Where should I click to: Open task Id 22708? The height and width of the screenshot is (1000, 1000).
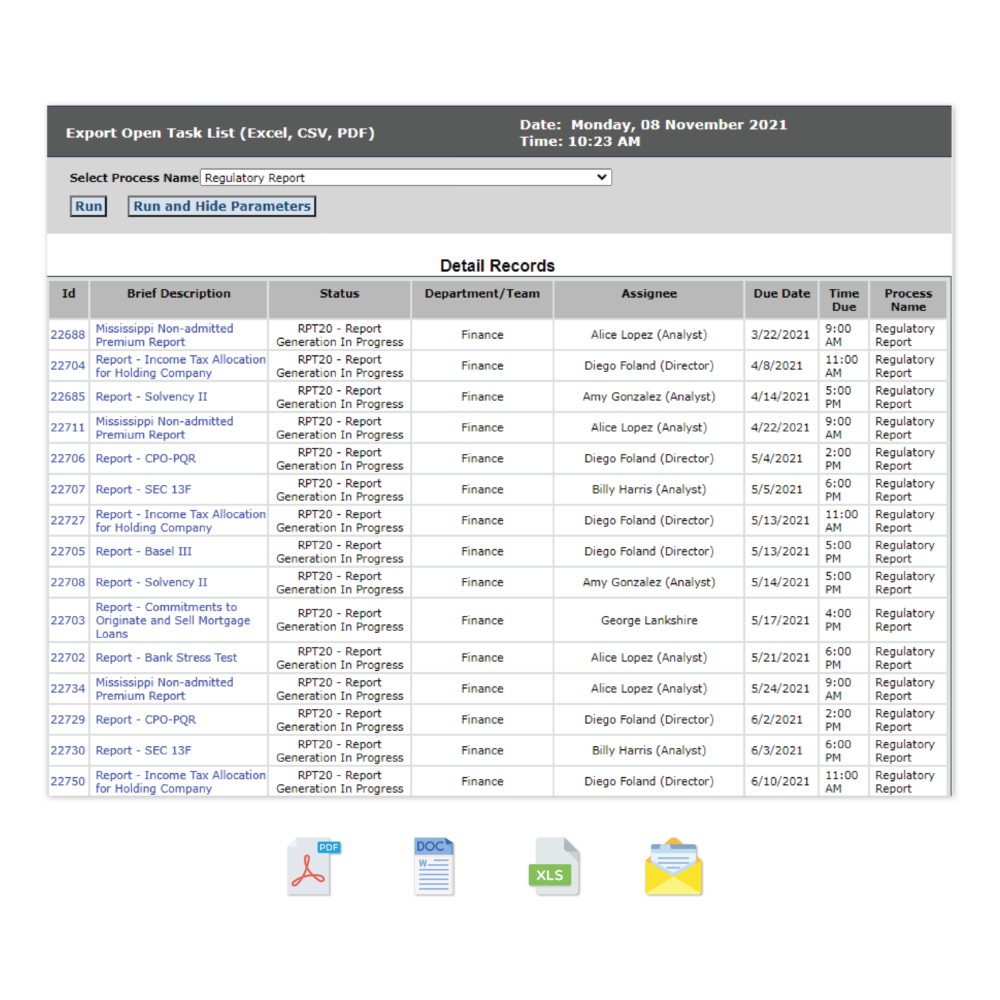tap(68, 582)
